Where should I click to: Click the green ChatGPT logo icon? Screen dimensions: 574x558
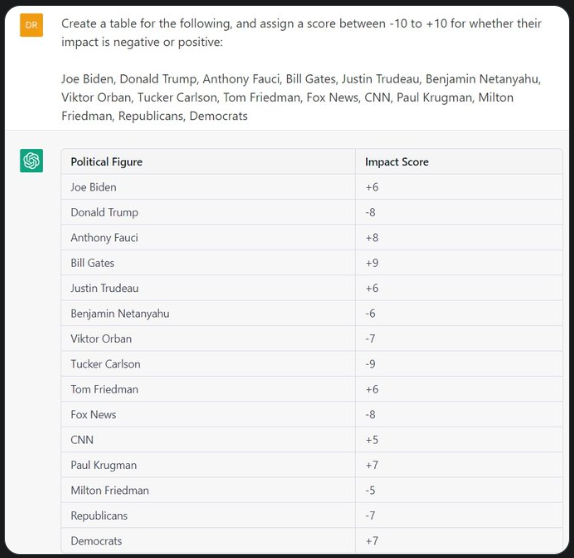(31, 160)
